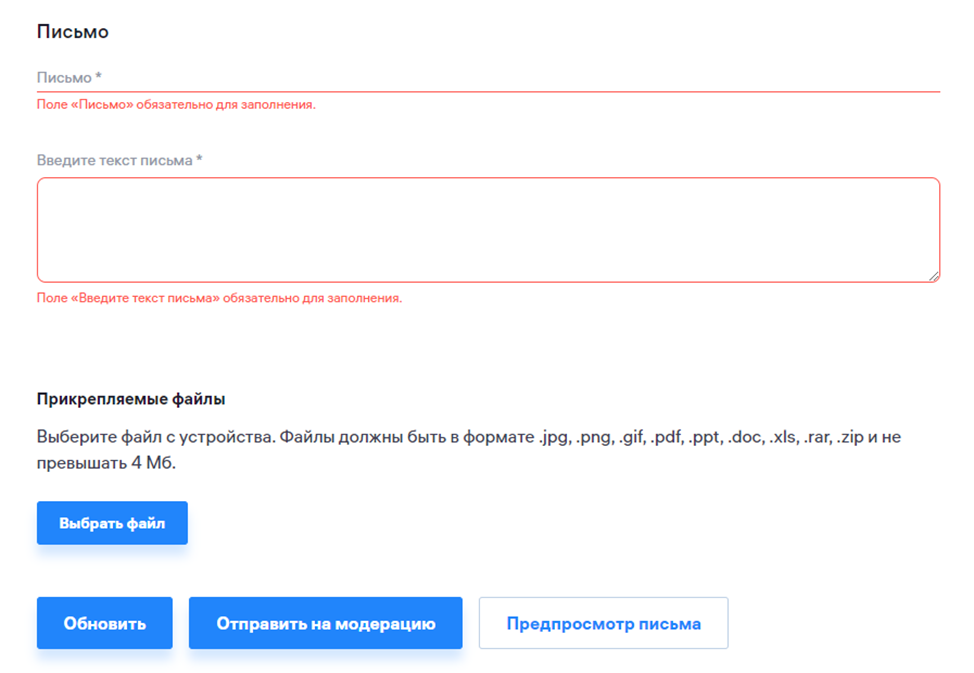
Task: Select the red error under the text area
Action: 219,298
